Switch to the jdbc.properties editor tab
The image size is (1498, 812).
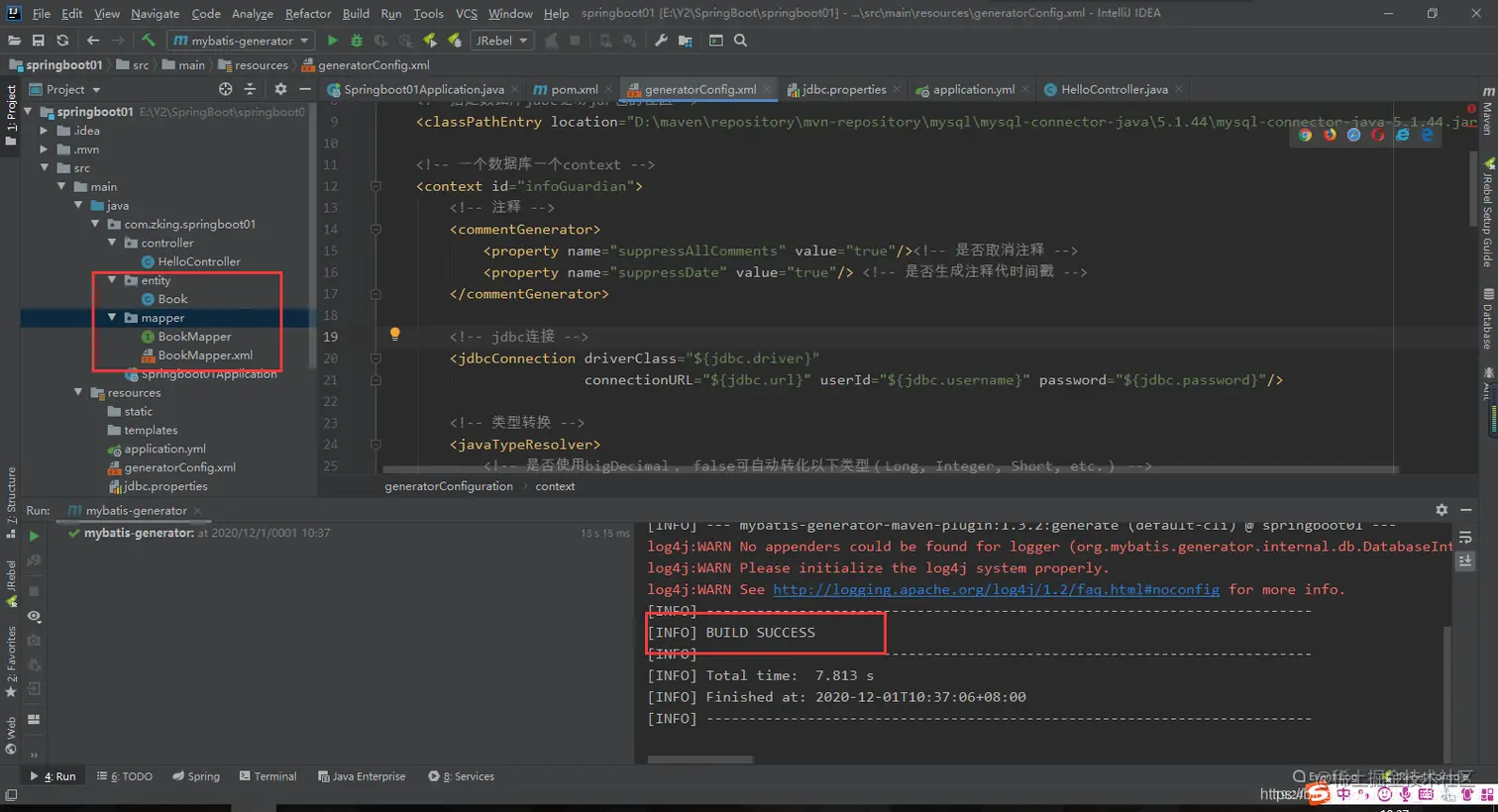(844, 89)
